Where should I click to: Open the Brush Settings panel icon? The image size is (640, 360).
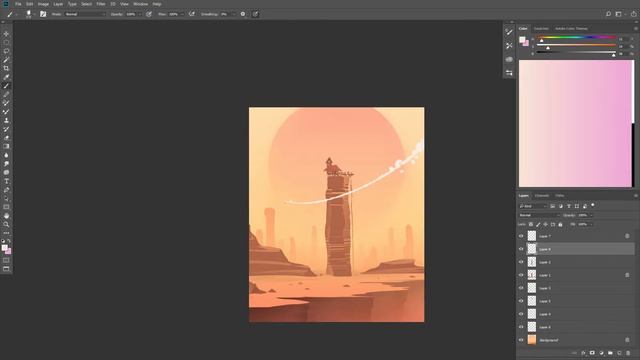[x=43, y=14]
